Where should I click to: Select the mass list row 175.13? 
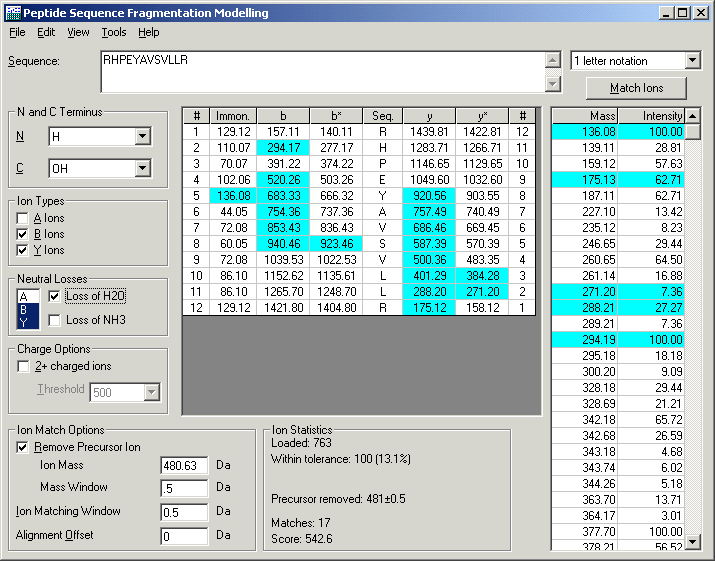pyautogui.click(x=618, y=180)
